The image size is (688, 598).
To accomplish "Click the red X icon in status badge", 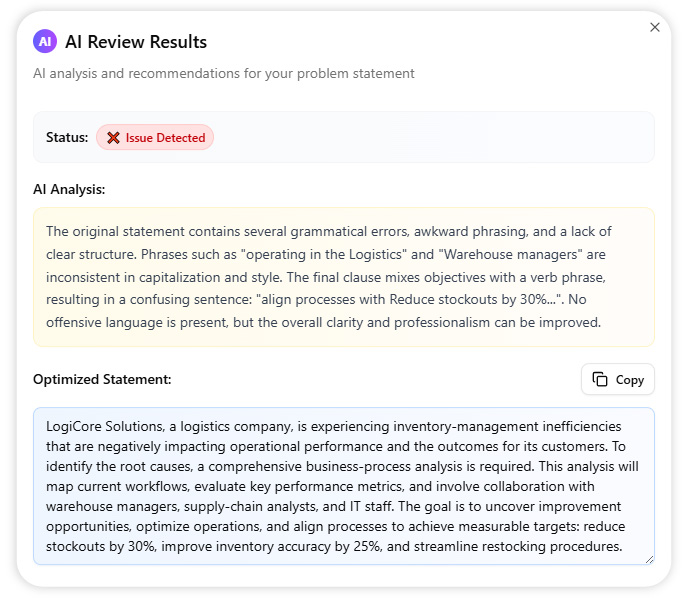I will [x=113, y=138].
